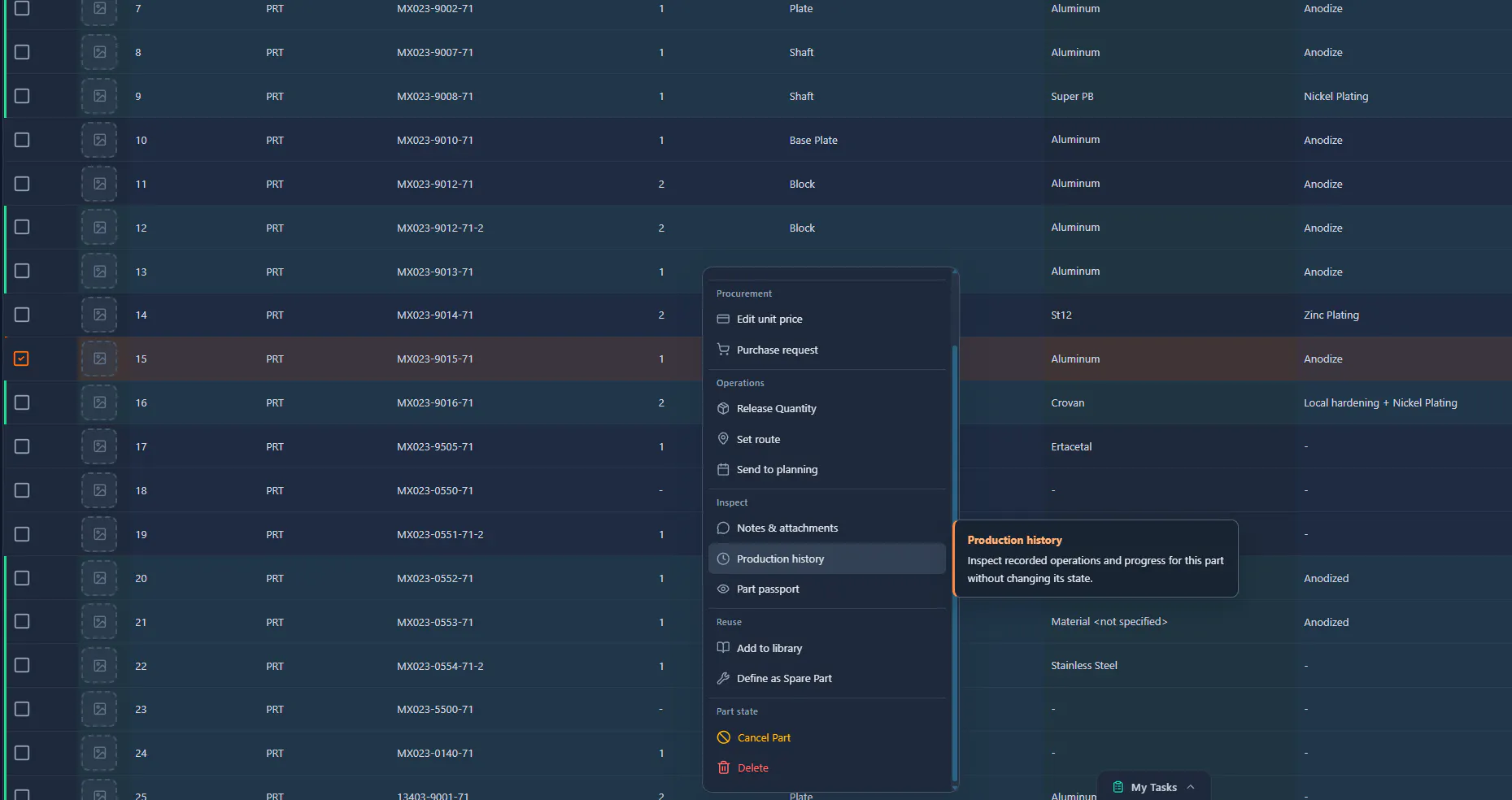
Task: Open image placeholder for row 10
Action: (x=99, y=140)
